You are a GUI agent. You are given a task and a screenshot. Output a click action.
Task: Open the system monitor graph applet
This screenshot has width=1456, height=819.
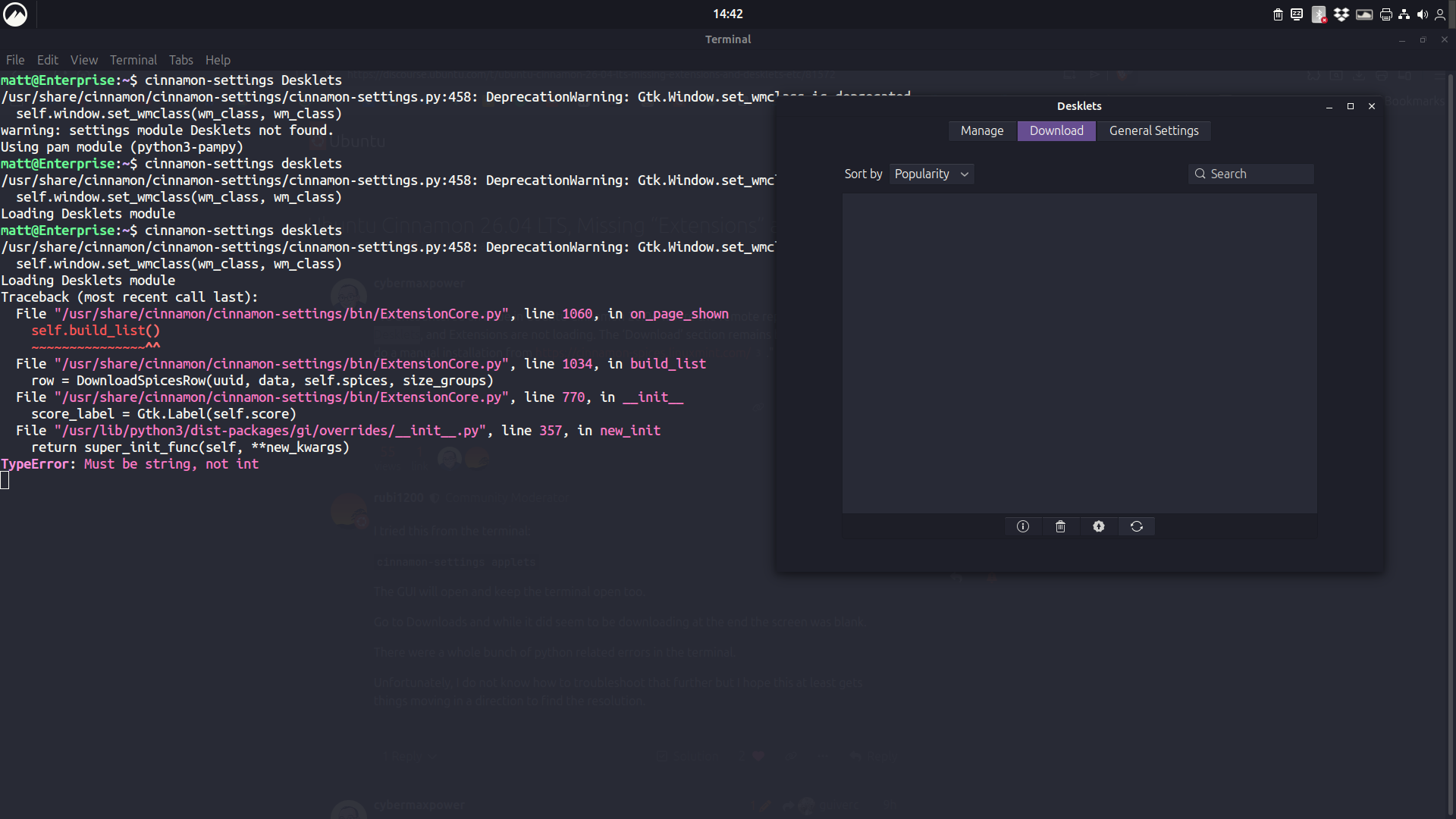pos(1364,14)
